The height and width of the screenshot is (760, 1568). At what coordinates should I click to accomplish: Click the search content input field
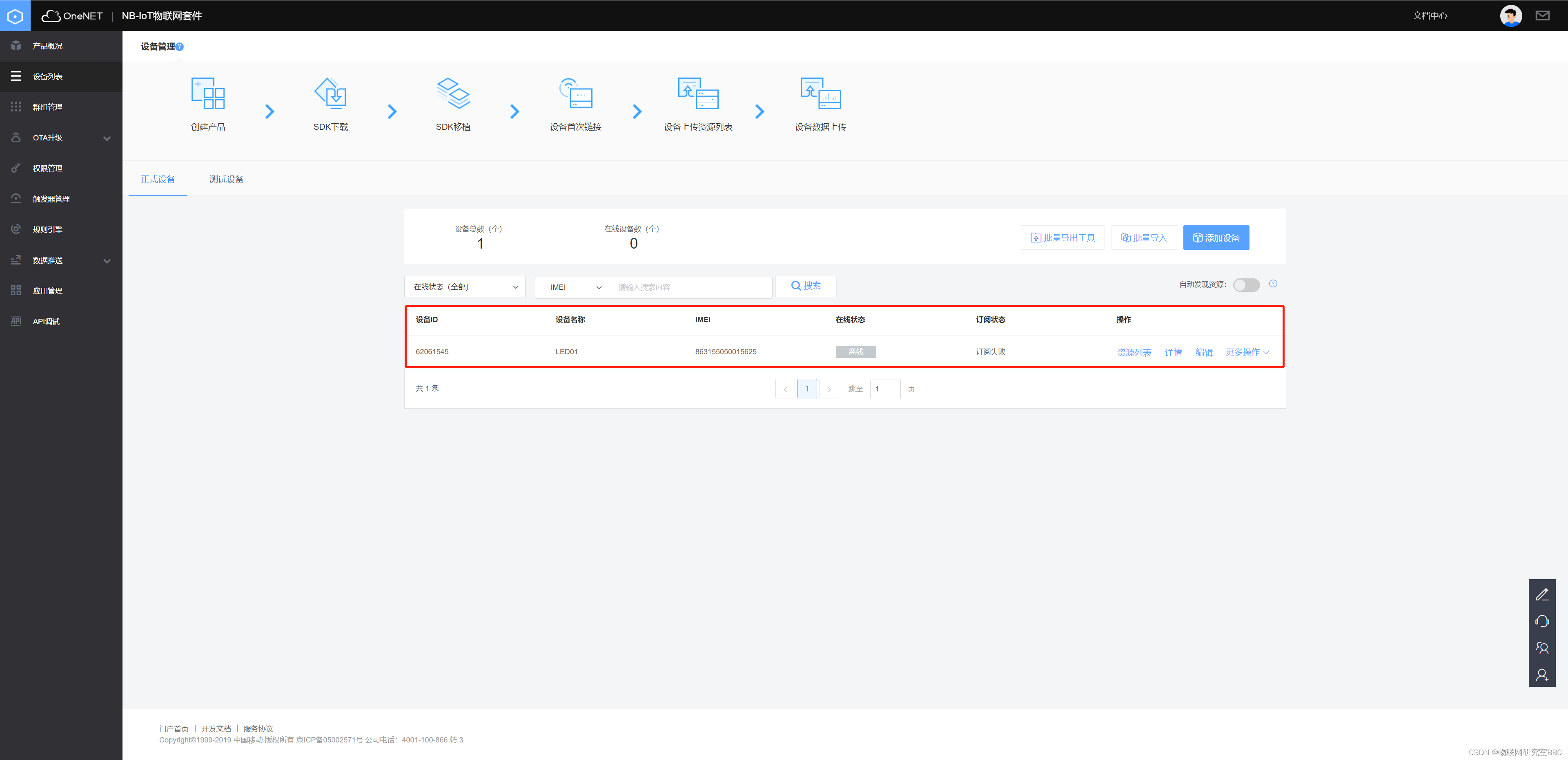tap(690, 287)
